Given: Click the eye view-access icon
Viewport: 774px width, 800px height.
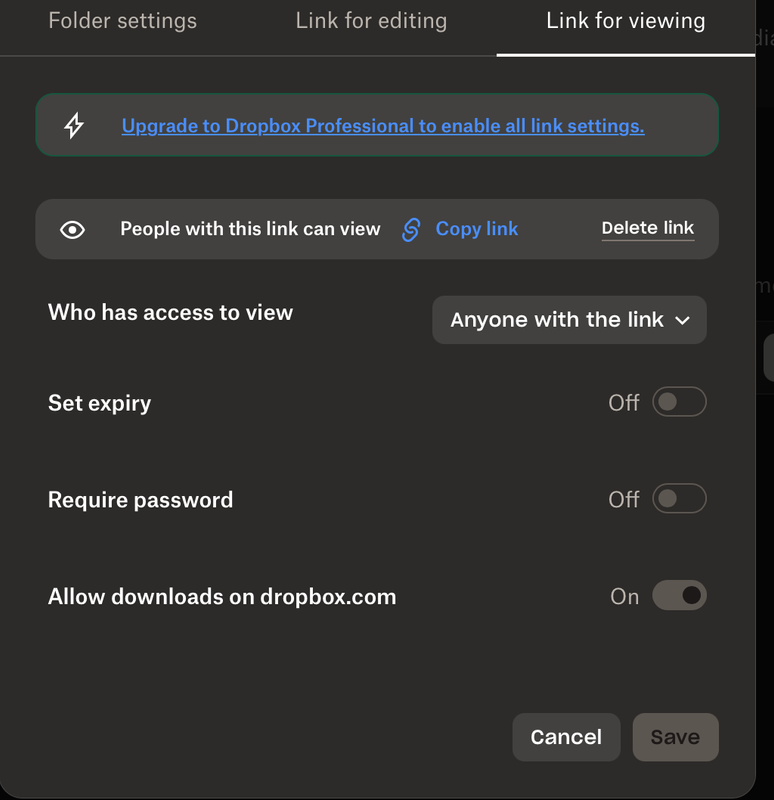Looking at the screenshot, I should (72, 230).
